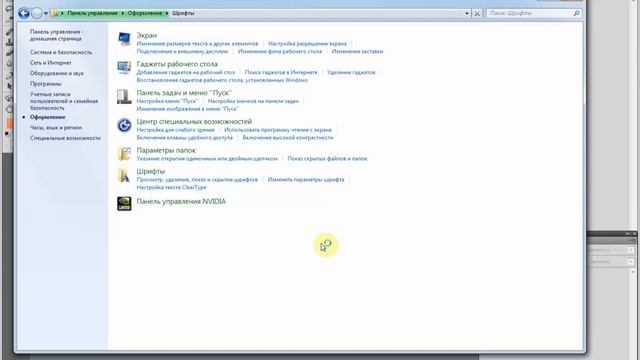
Task: Click 'Использовать программу чтения с экрана'
Action: [278, 130]
